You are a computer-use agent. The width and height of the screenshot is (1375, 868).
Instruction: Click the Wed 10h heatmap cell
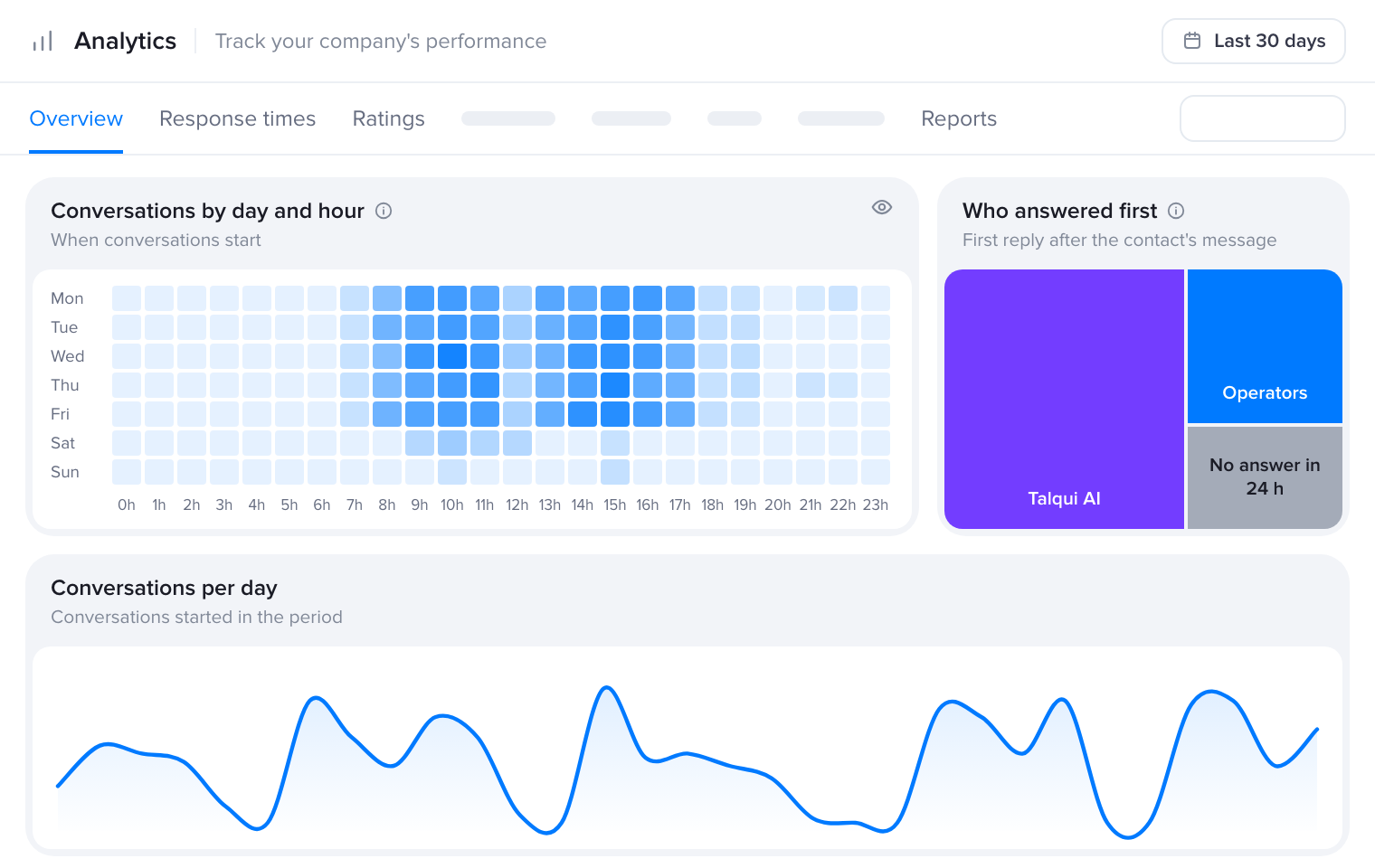point(452,356)
